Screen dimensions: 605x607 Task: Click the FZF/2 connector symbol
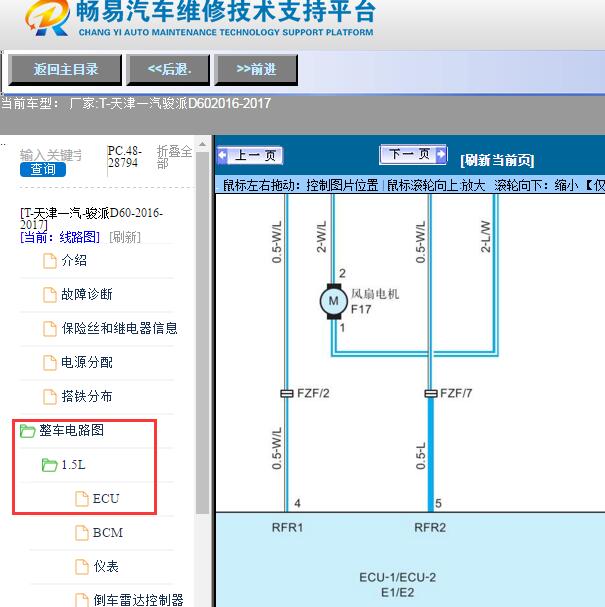(286, 393)
